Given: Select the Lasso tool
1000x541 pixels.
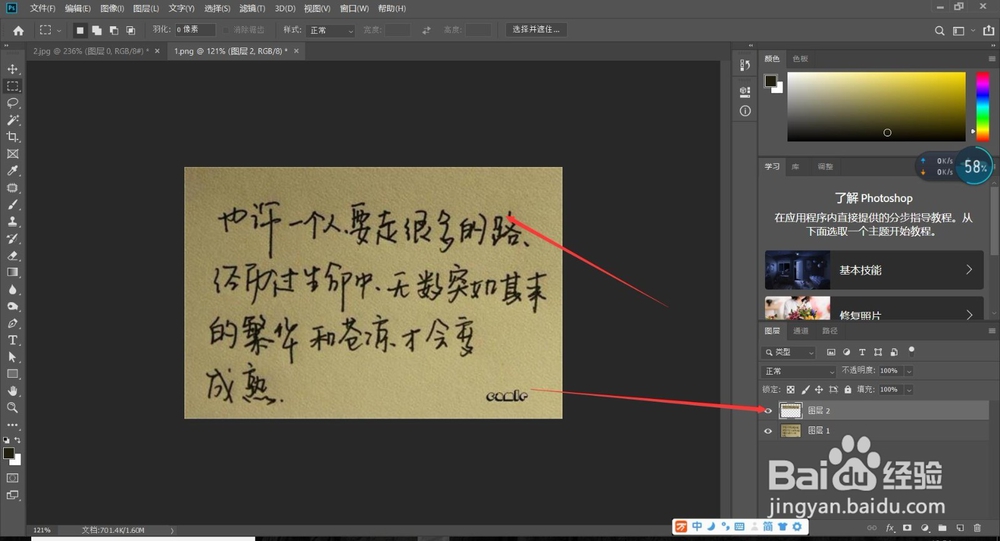Looking at the screenshot, I should 13,103.
